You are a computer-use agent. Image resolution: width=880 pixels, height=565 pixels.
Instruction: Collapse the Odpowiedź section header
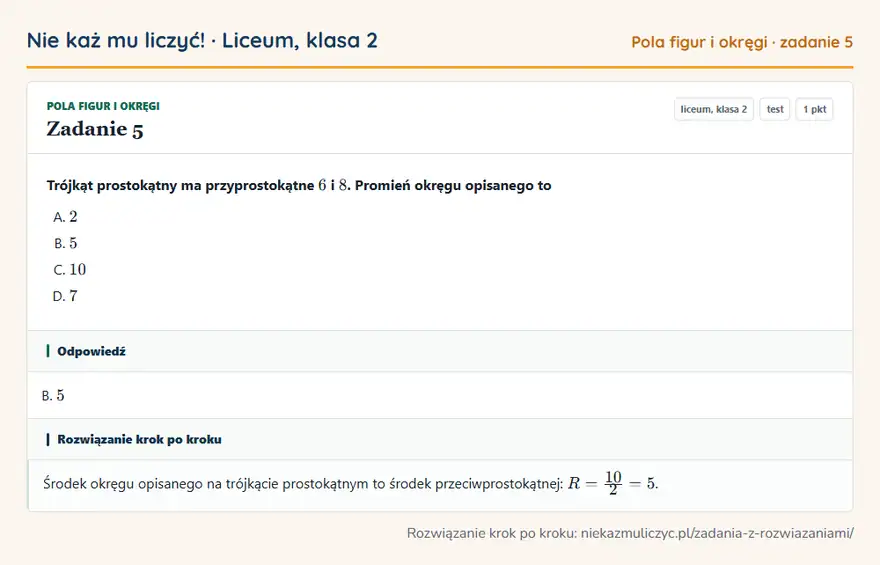click(x=440, y=351)
